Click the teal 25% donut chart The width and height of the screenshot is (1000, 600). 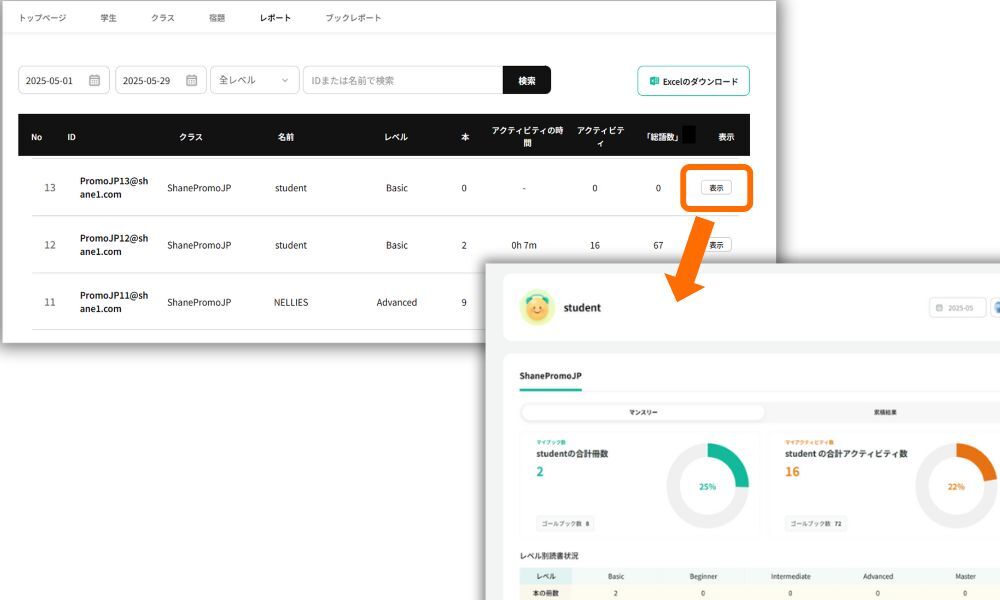tap(707, 486)
